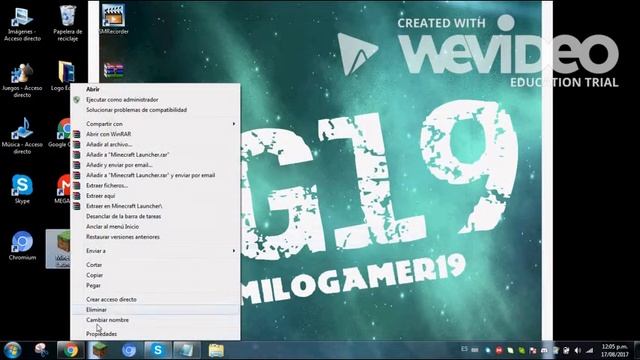Viewport: 640px width, 360px height.
Task: Launch SMRecorder from the desktop
Action: pyautogui.click(x=113, y=20)
